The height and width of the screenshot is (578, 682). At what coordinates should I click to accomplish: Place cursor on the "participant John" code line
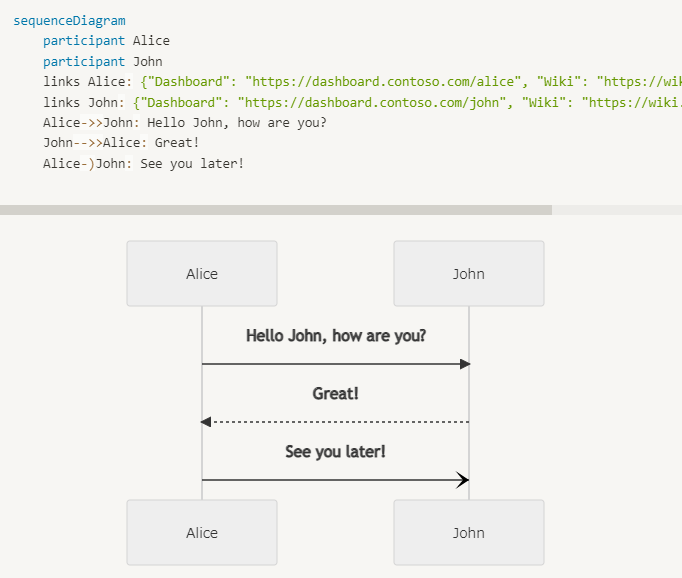[x=103, y=62]
